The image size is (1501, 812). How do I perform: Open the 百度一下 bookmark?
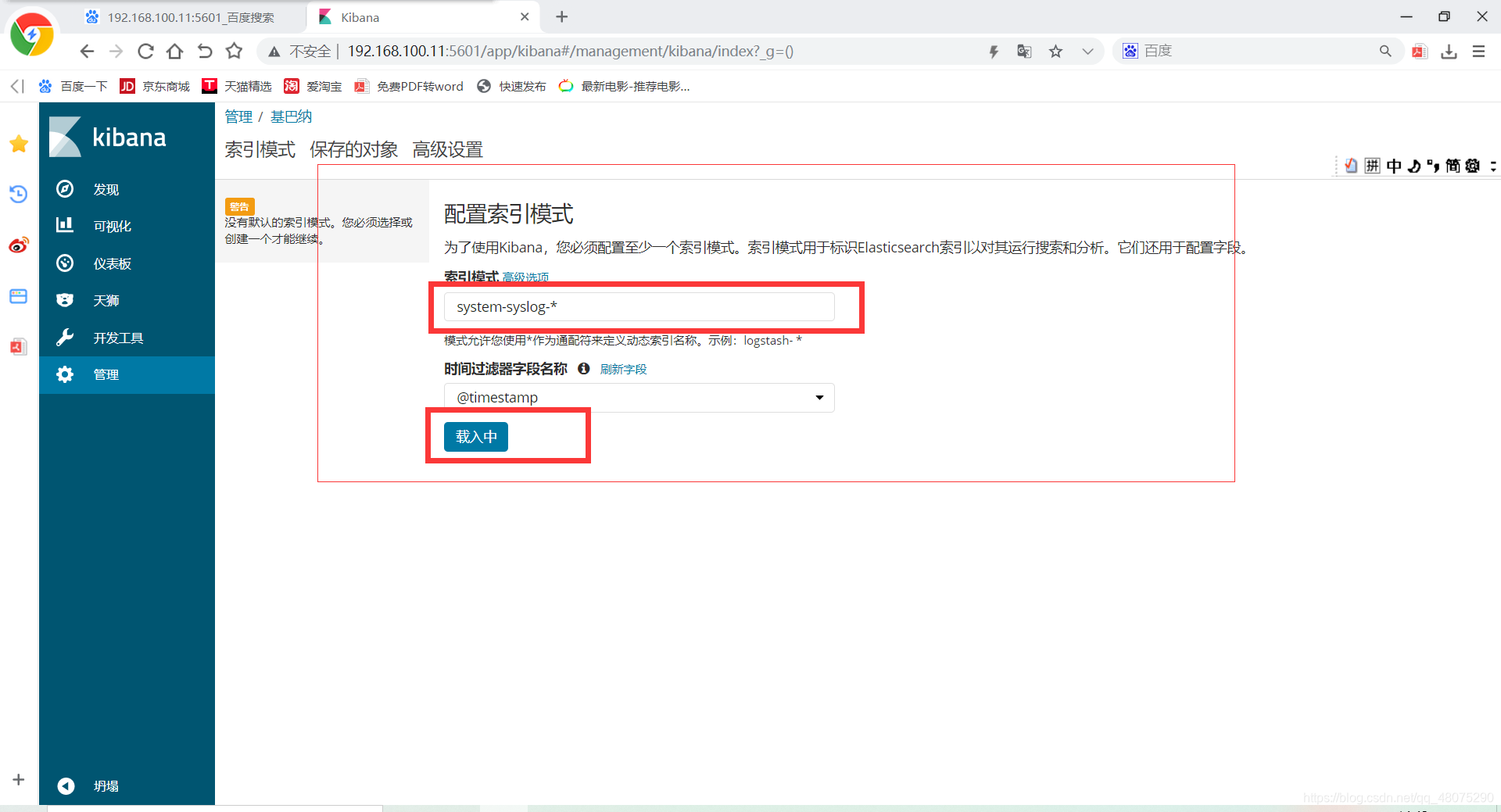coord(73,86)
